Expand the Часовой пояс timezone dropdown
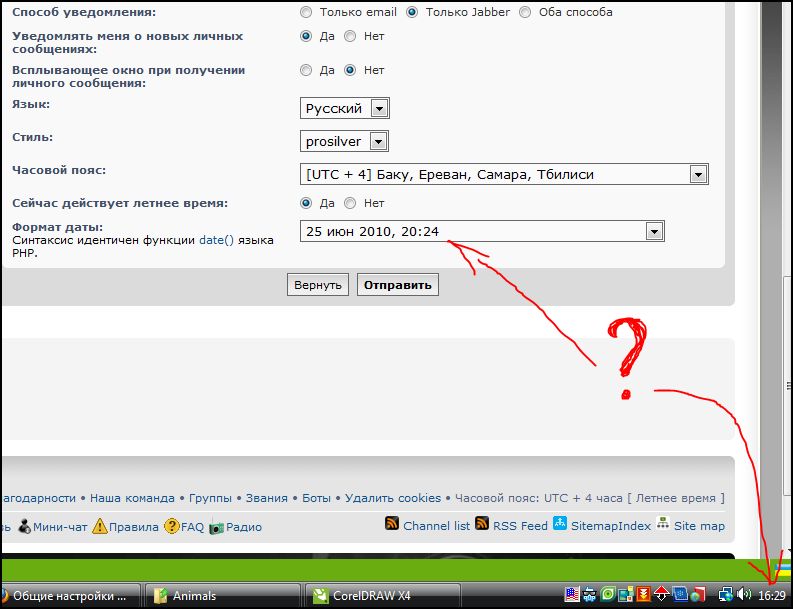 [698, 174]
